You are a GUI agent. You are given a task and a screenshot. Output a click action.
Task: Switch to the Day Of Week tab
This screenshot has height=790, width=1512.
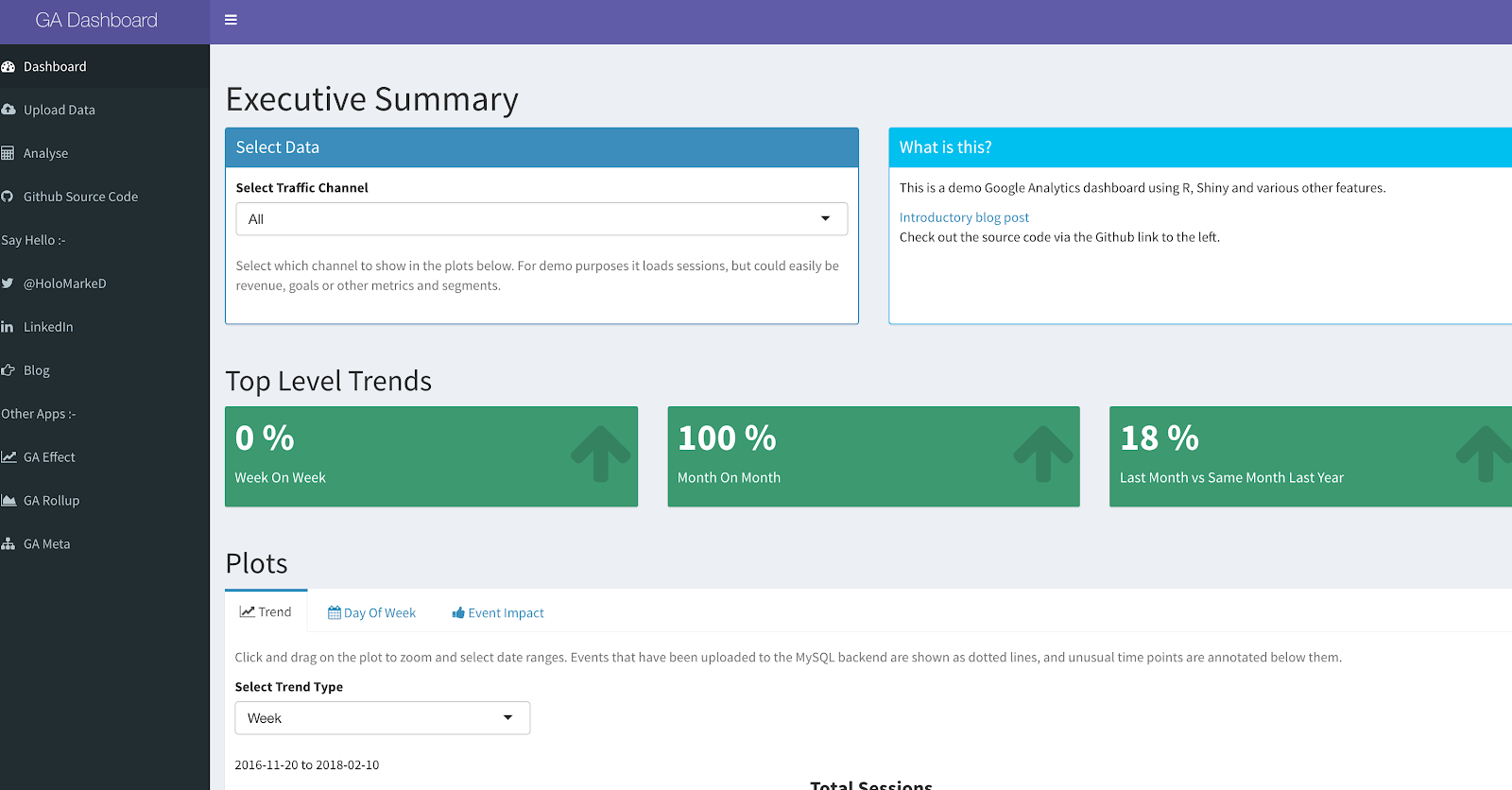pyautogui.click(x=371, y=613)
